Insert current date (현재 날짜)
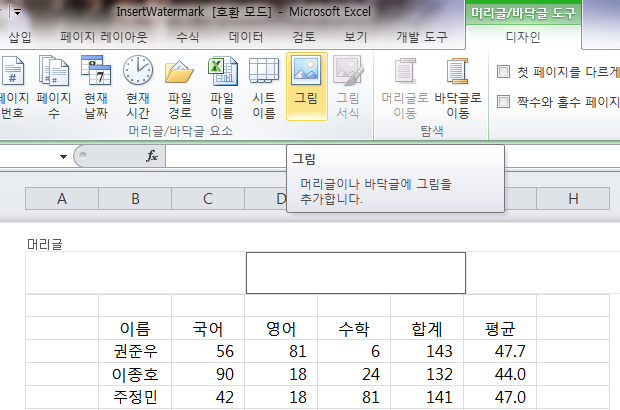The height and width of the screenshot is (410, 620). coord(96,87)
